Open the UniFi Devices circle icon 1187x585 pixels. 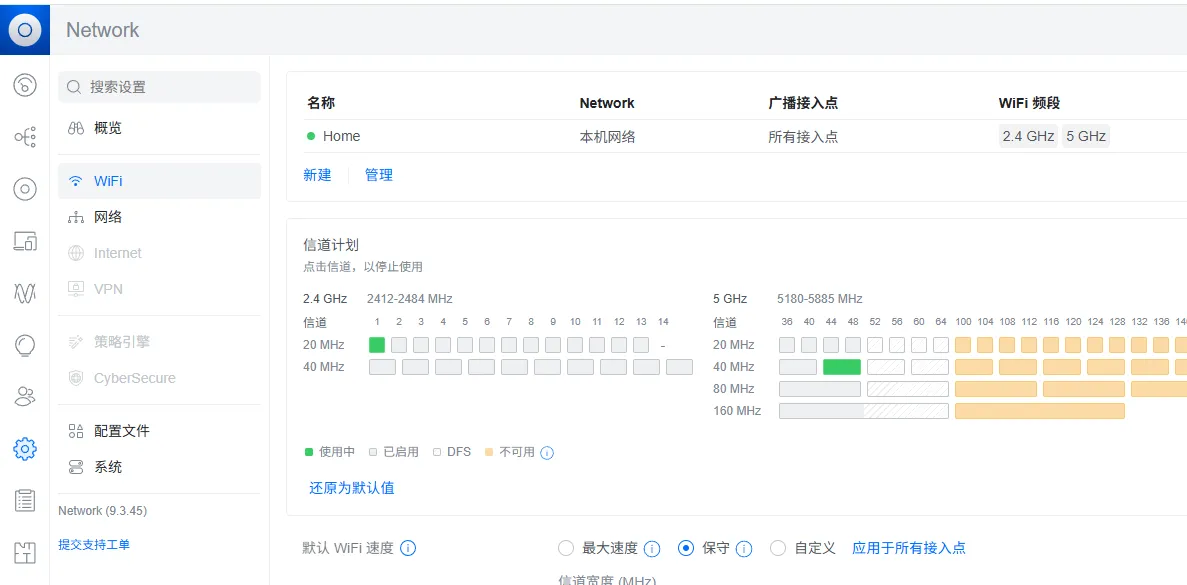25,189
